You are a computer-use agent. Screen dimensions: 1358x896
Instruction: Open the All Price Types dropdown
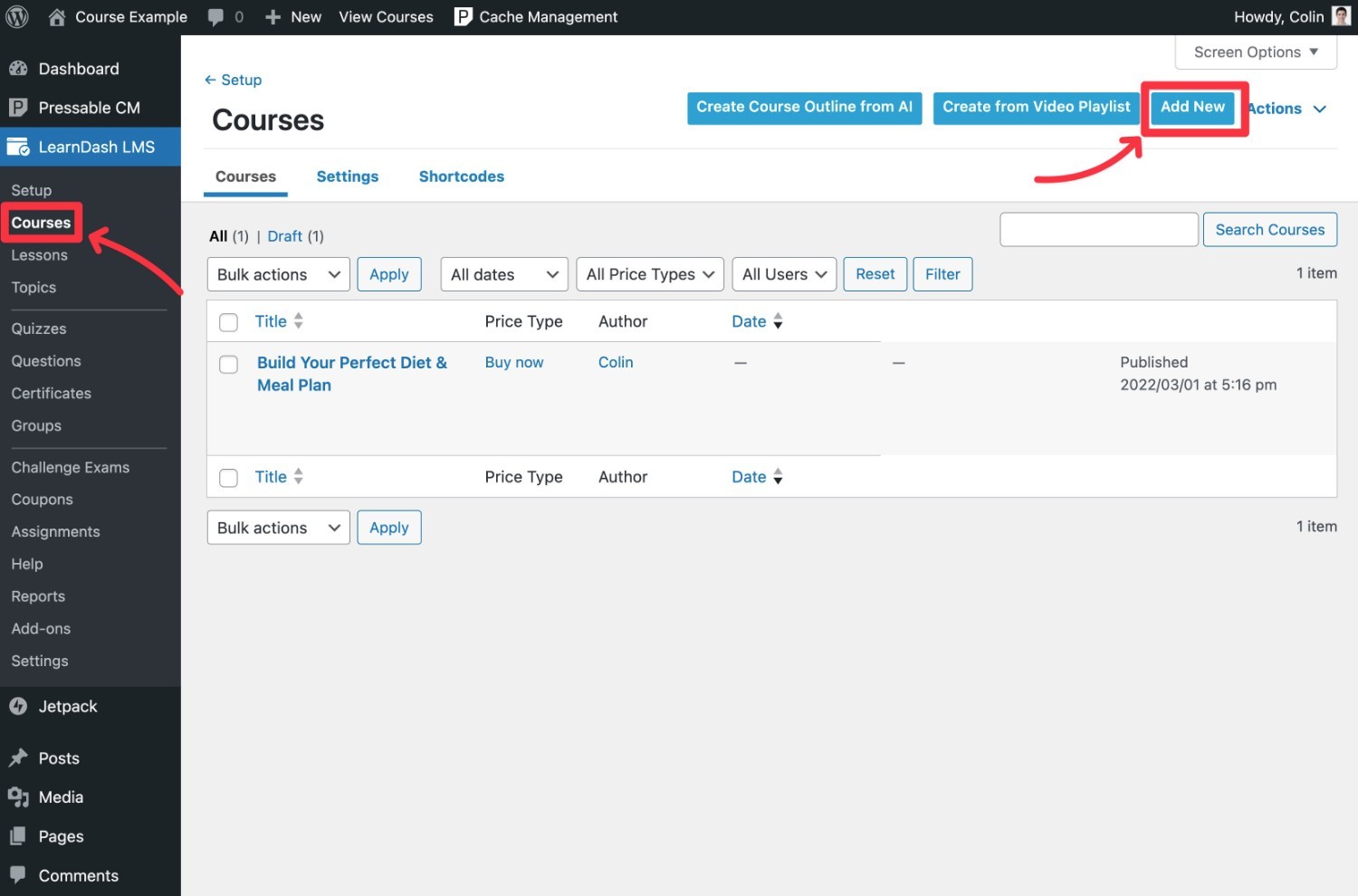[650, 274]
